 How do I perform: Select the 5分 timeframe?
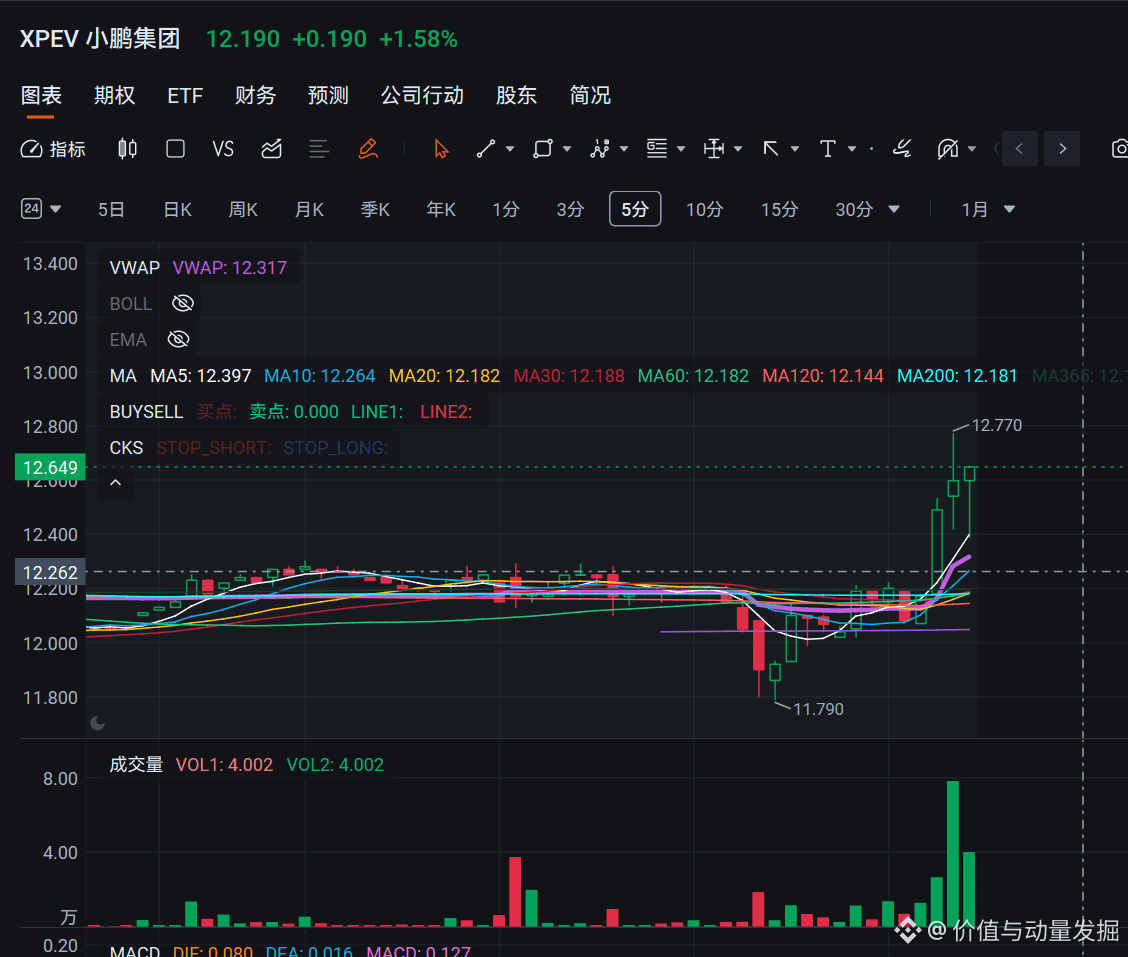click(x=635, y=209)
